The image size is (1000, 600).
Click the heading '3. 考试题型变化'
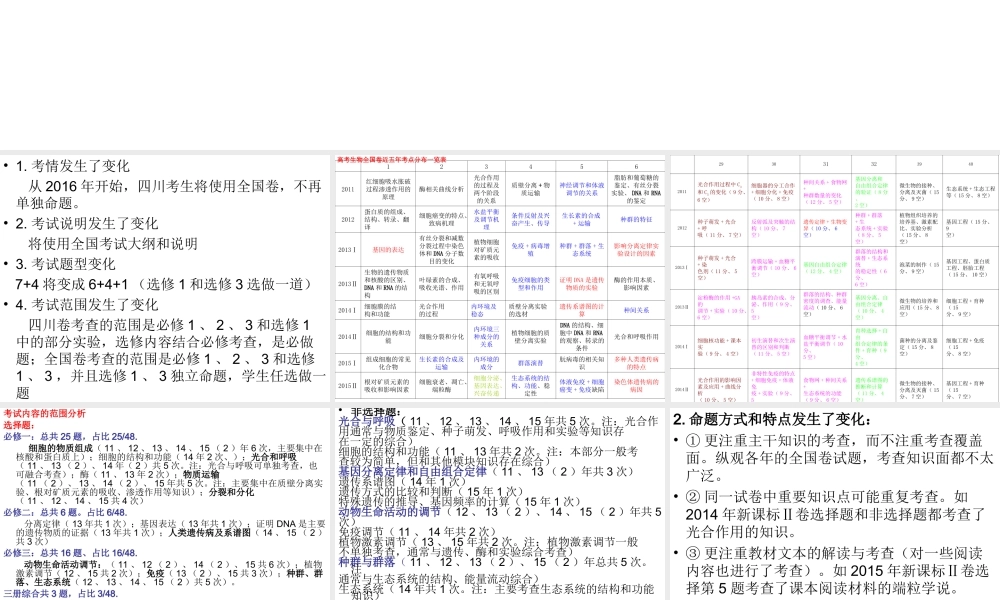tap(66, 264)
